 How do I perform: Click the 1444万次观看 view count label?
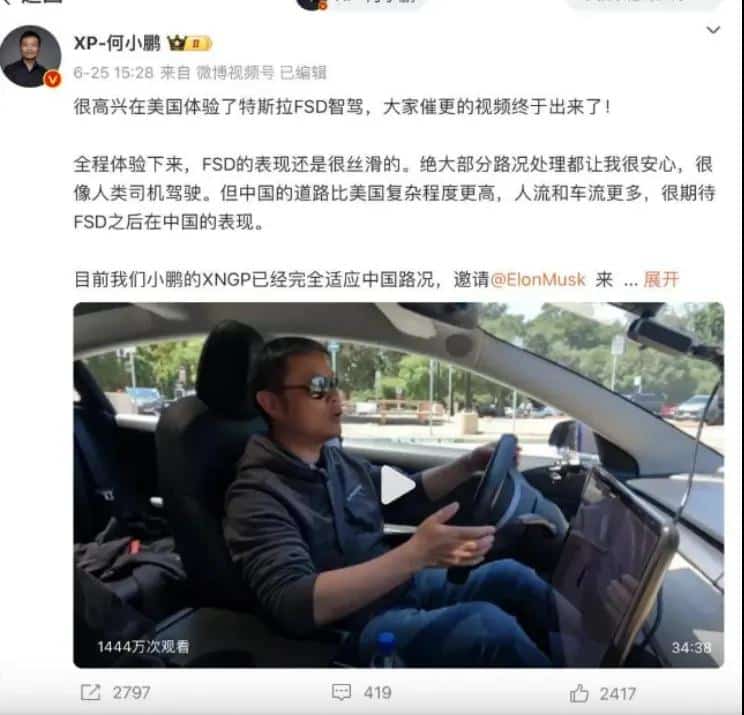point(143,647)
